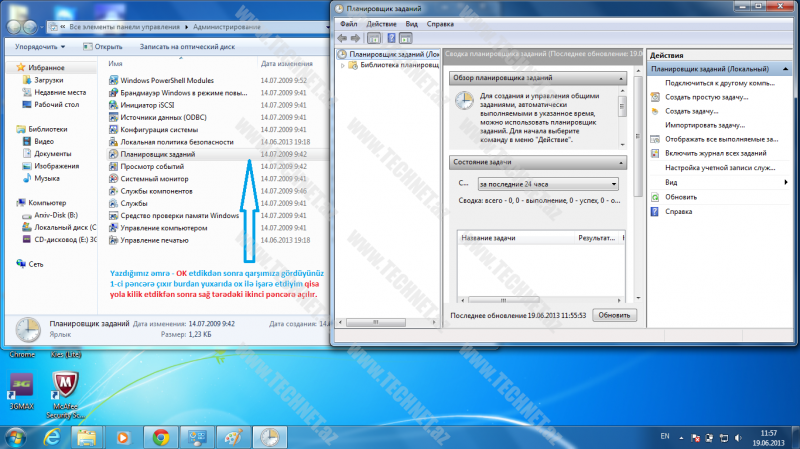
Task: Expand the Библиотека планировщика tree node
Action: 343,66
